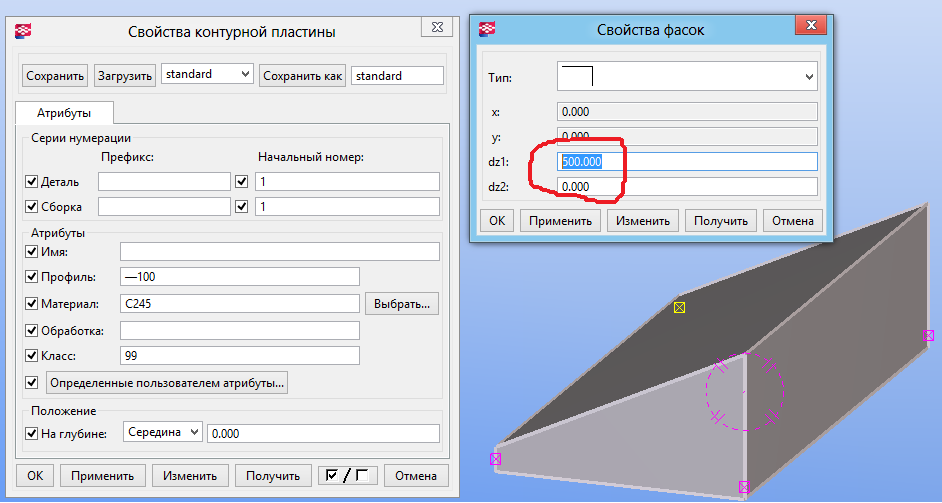This screenshot has width=942, height=503.
Task: Select the yellow handle point on the plate
Action: [679, 307]
